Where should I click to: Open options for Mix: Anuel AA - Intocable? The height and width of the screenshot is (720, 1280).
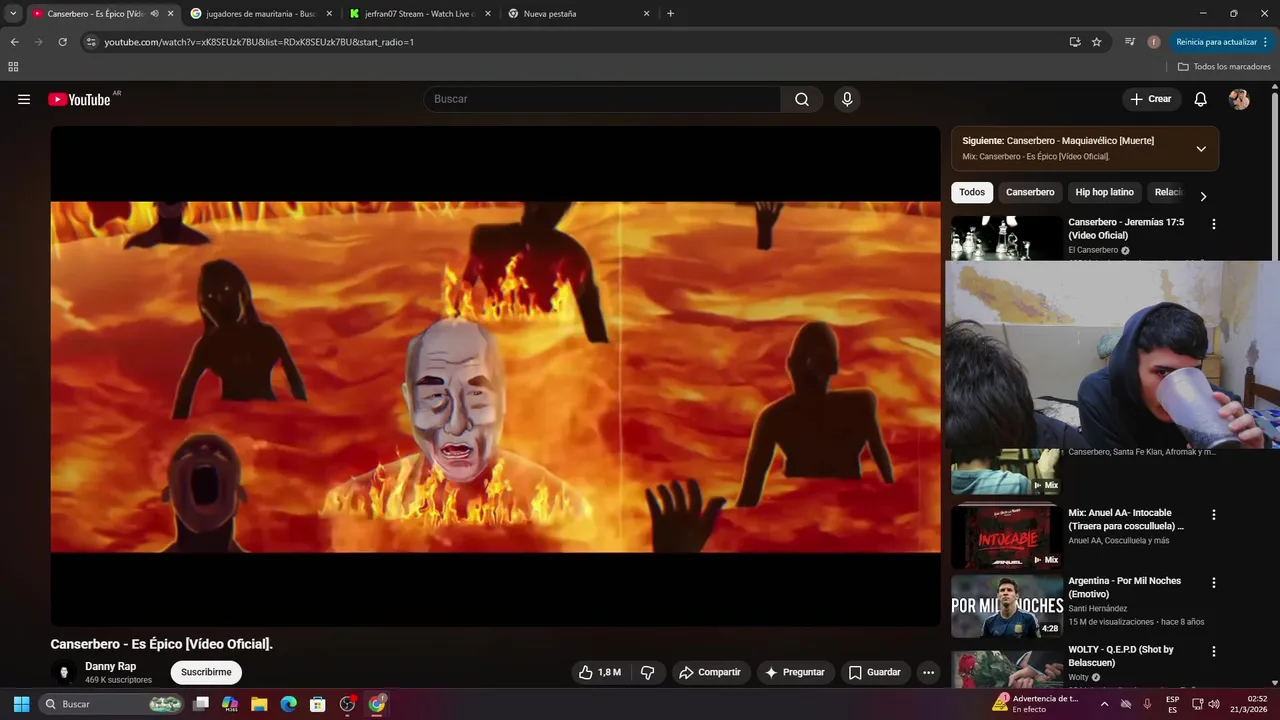(x=1214, y=515)
